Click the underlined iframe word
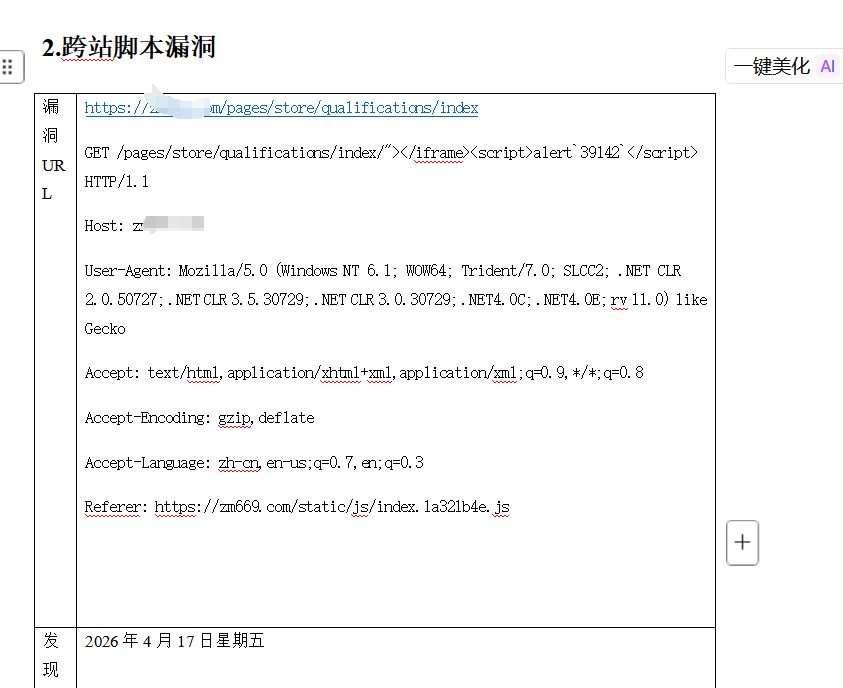Screen dimensions: 843x688 coord(439,152)
